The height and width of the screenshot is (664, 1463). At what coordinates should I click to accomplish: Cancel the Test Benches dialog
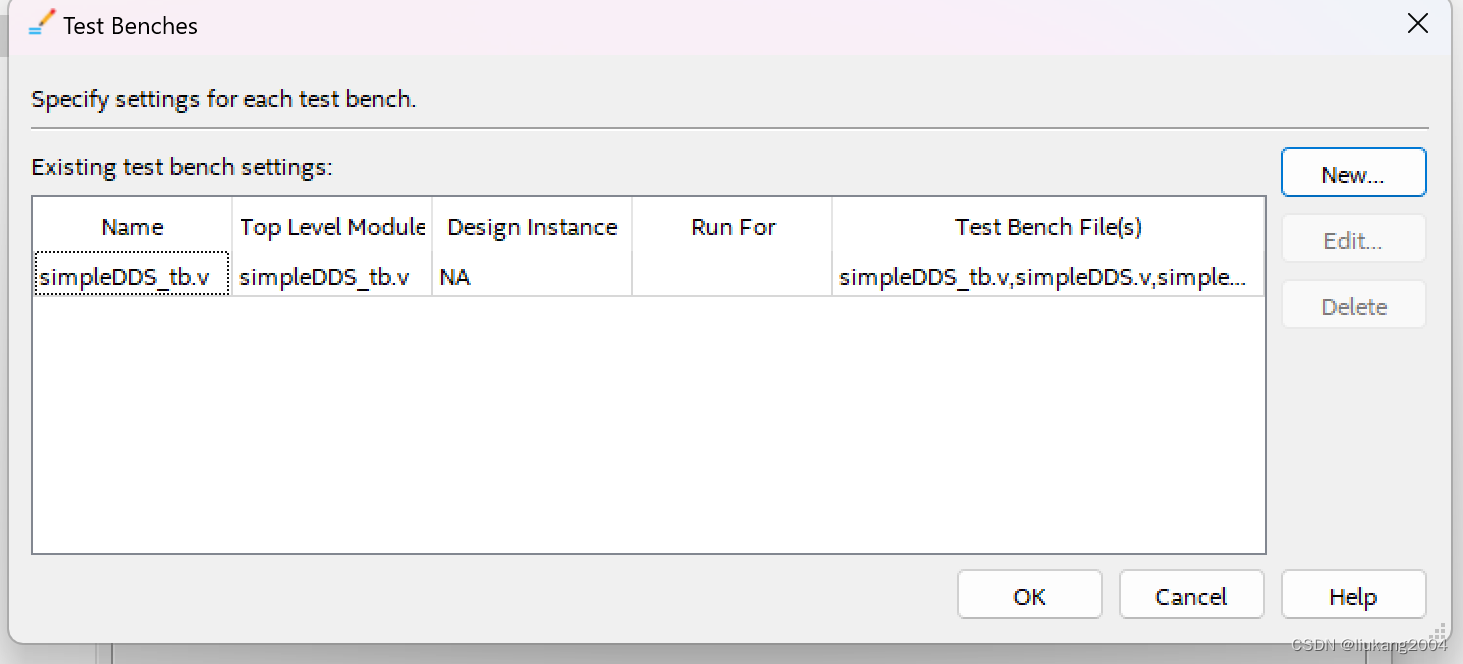click(x=1191, y=595)
